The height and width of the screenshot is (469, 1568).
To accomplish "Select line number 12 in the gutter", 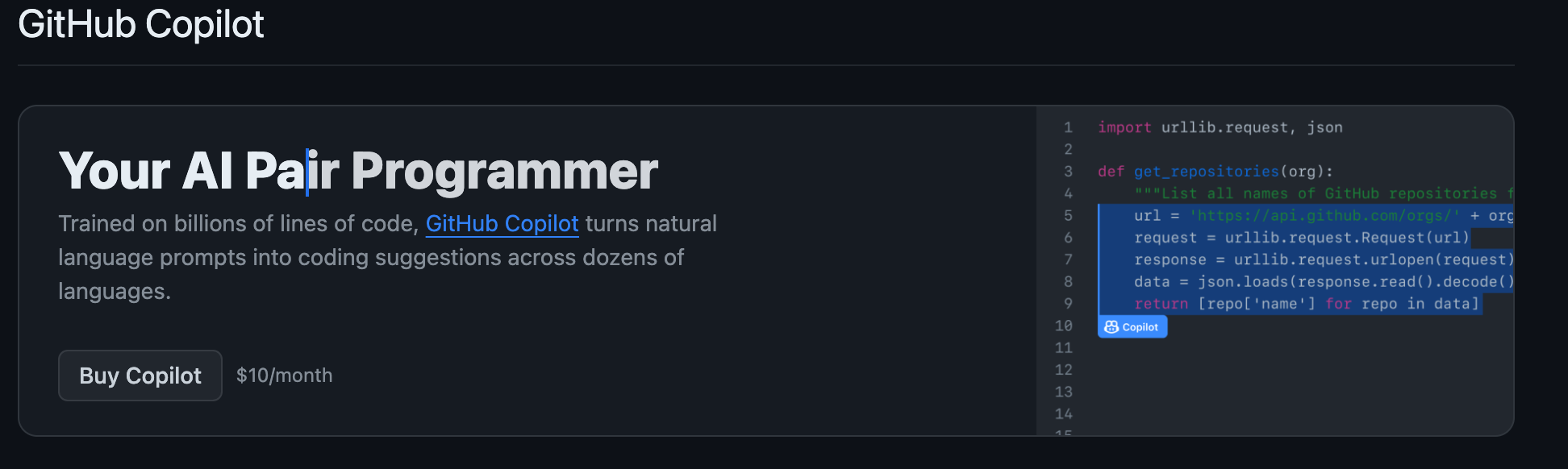I will coord(1064,370).
